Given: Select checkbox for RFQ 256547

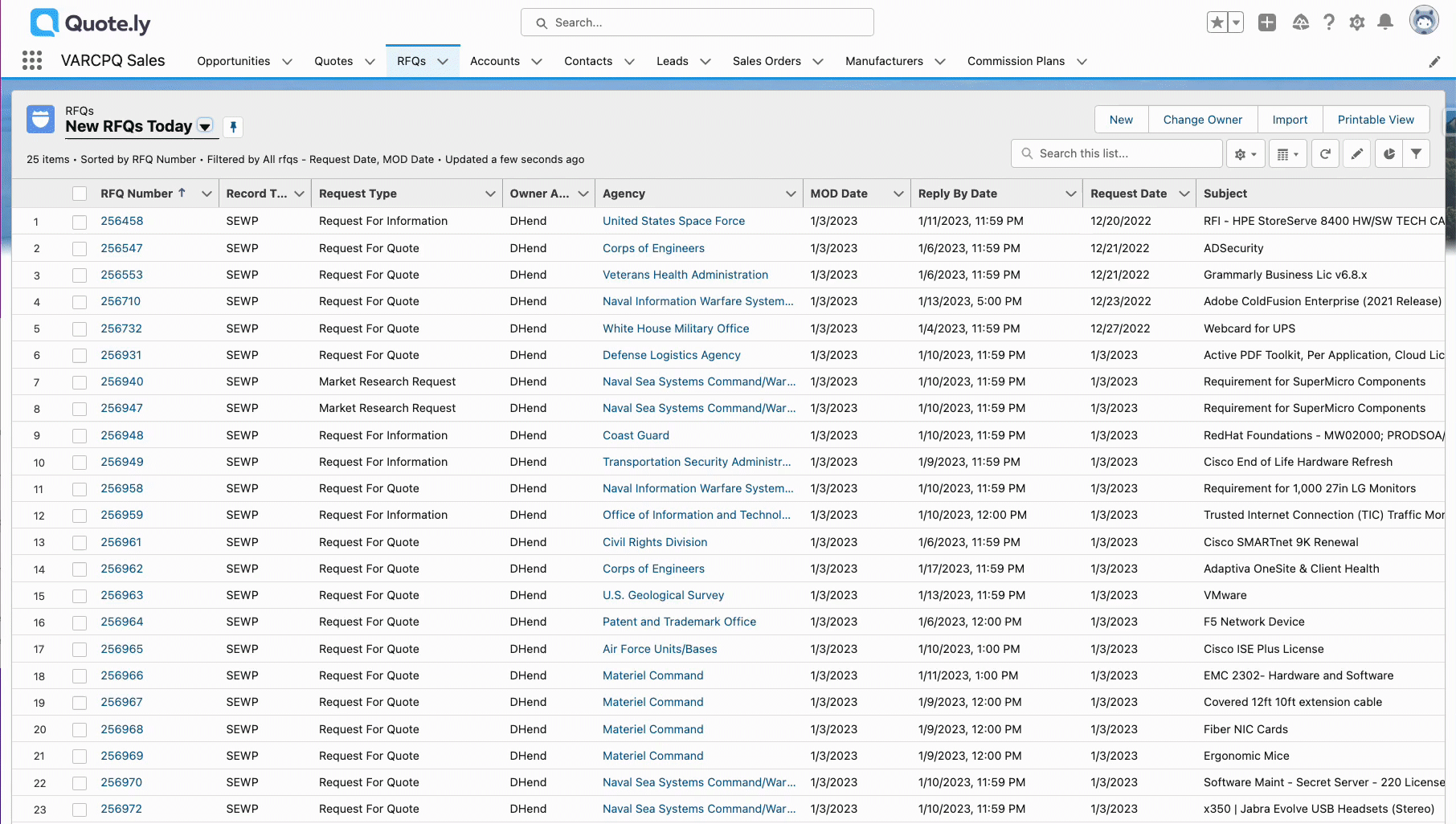Looking at the screenshot, I should 80,249.
